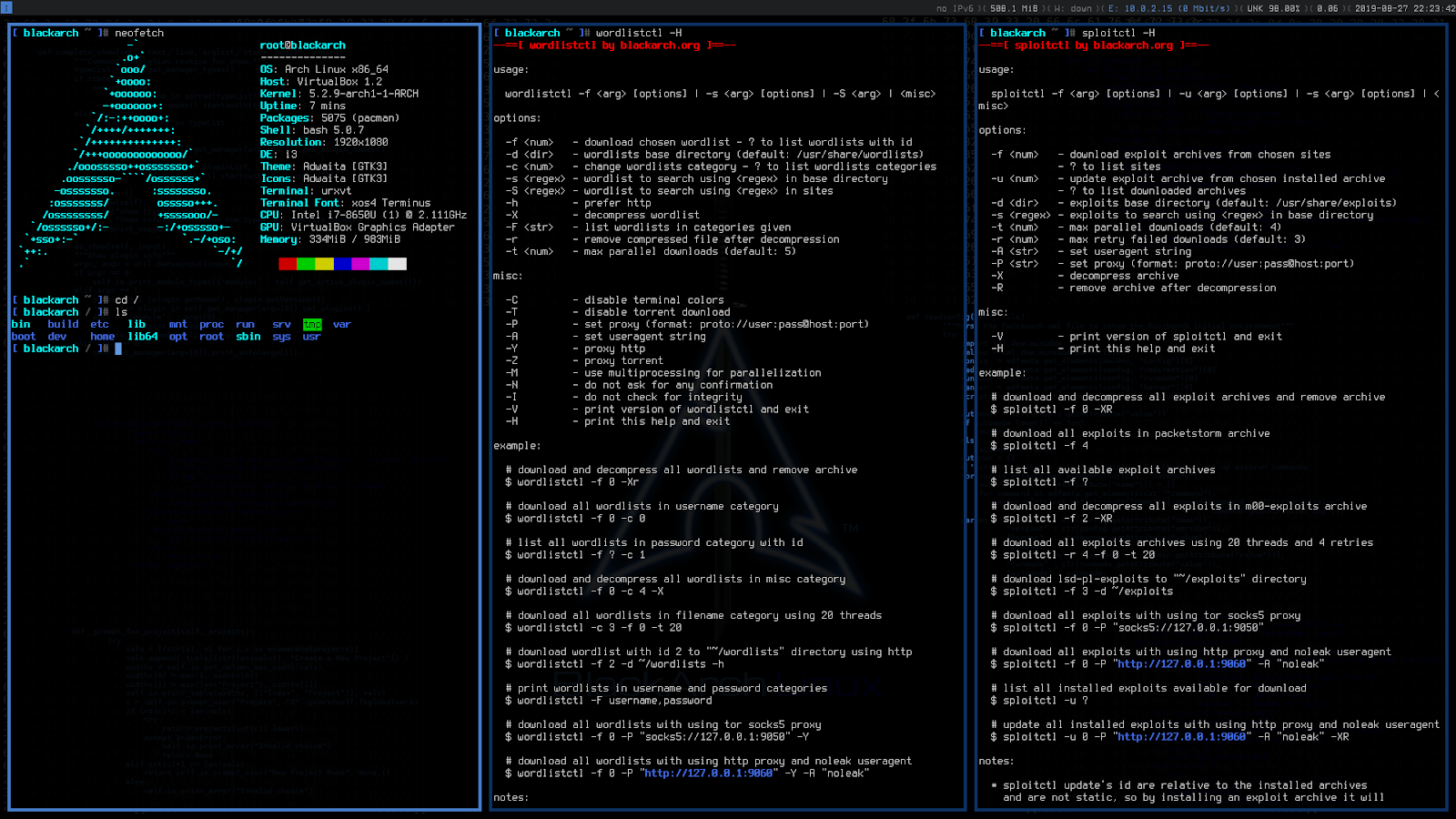Screen dimensions: 1456x819
Task: Click the terminal color palette below neofetch output
Action: coord(341,263)
